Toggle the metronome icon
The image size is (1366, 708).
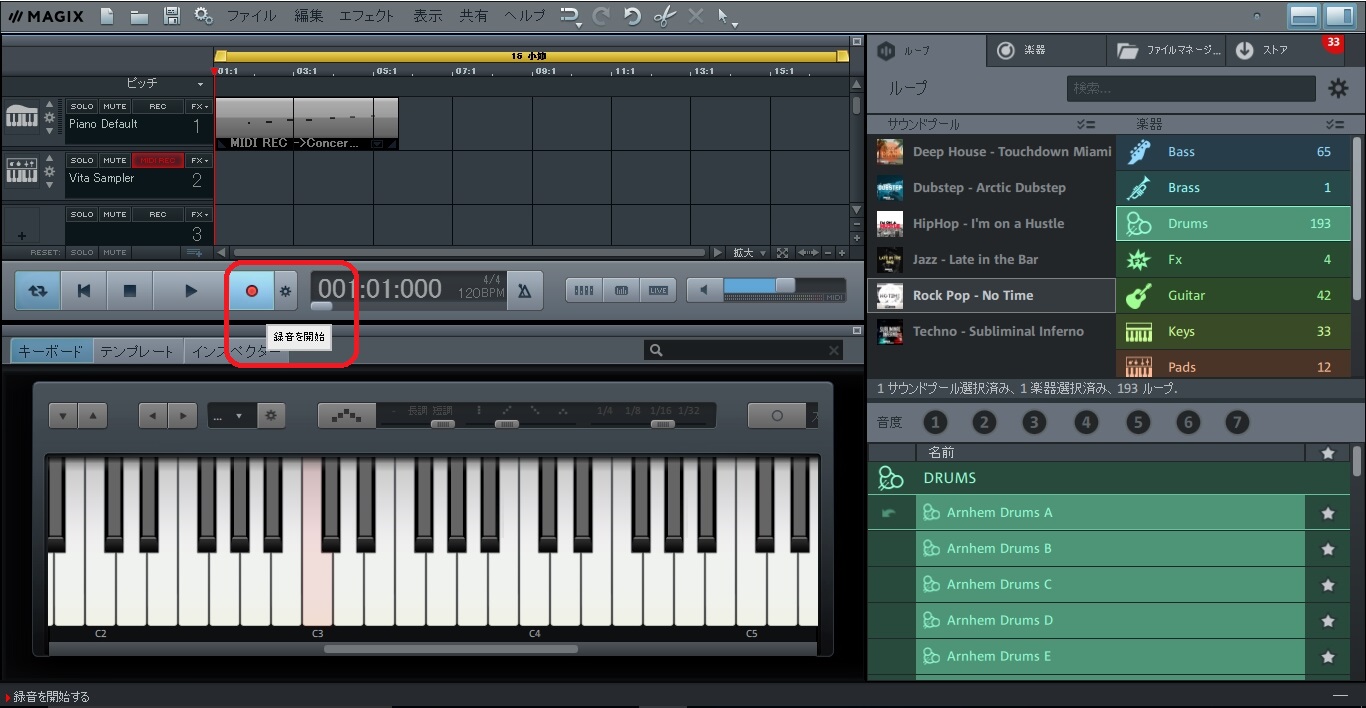tap(524, 291)
